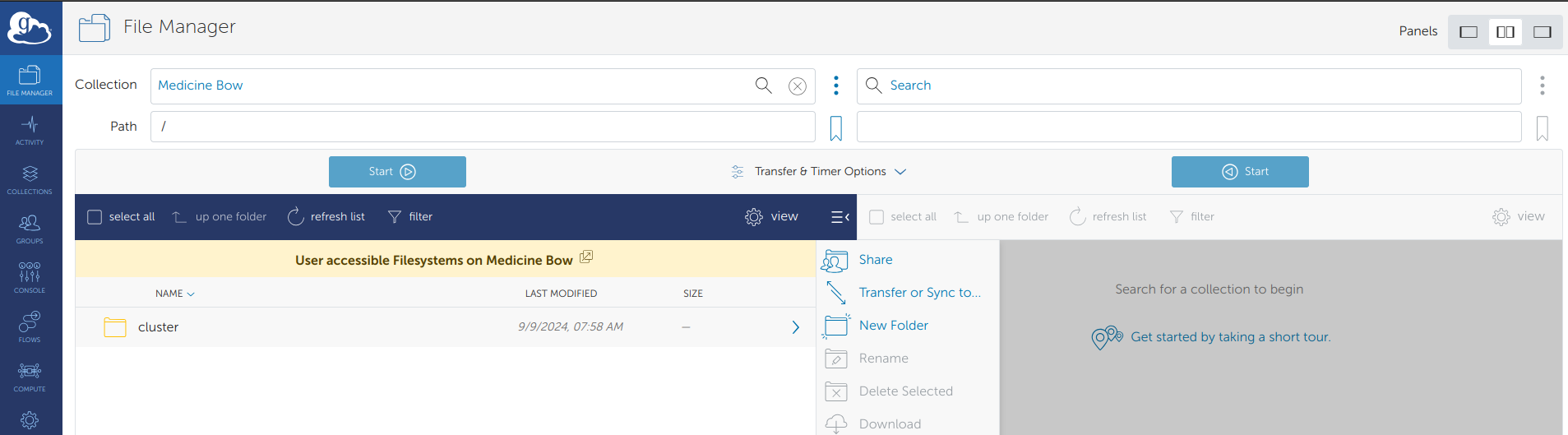Check select all in the left pane
This screenshot has width=1568, height=435.
pyautogui.click(x=95, y=217)
